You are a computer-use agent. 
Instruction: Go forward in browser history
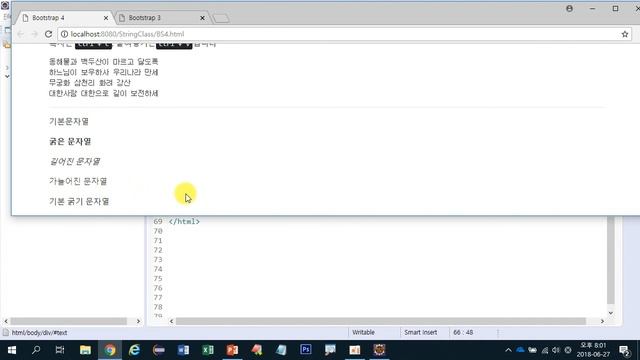[34, 34]
